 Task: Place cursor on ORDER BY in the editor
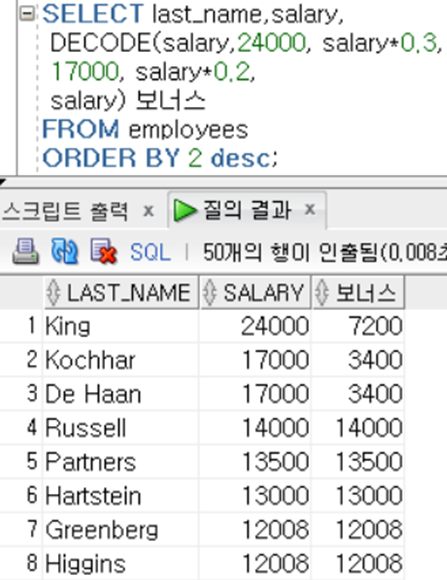click(111, 158)
